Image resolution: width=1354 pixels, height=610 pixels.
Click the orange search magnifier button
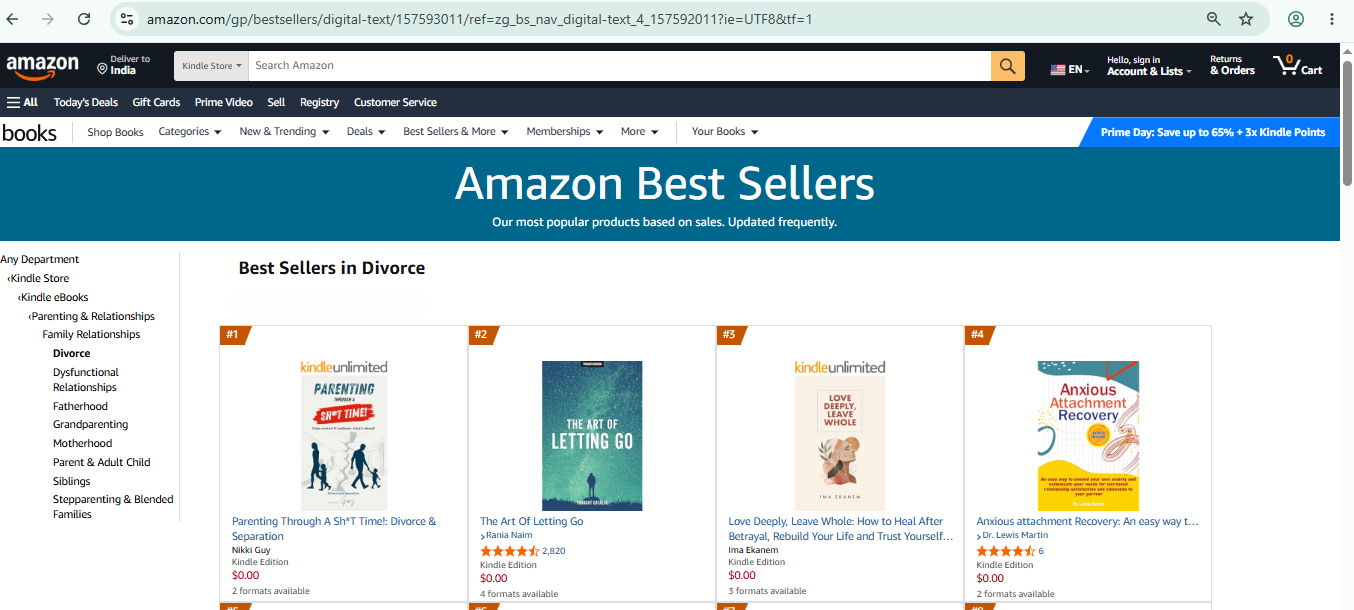(1008, 66)
